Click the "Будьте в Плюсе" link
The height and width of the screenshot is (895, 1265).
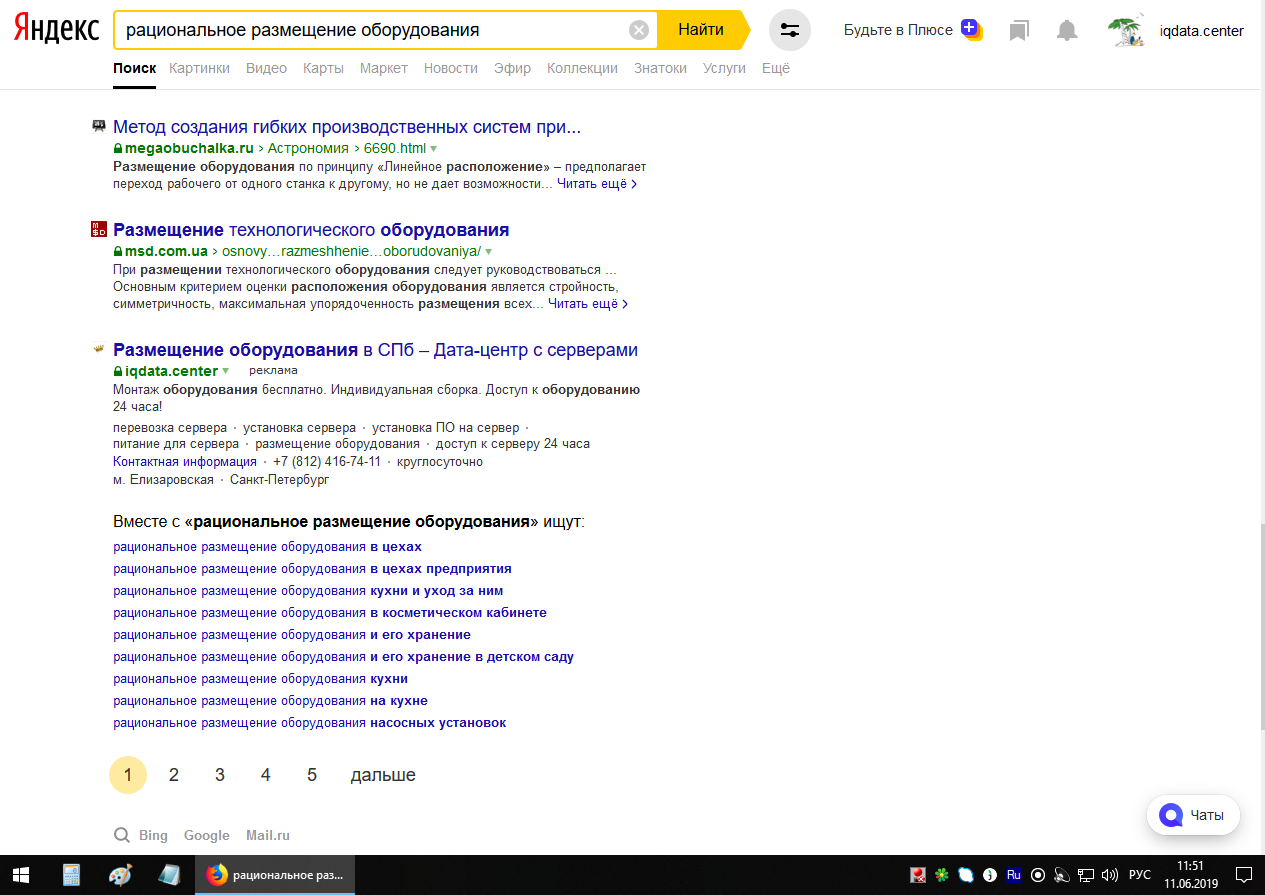point(899,30)
